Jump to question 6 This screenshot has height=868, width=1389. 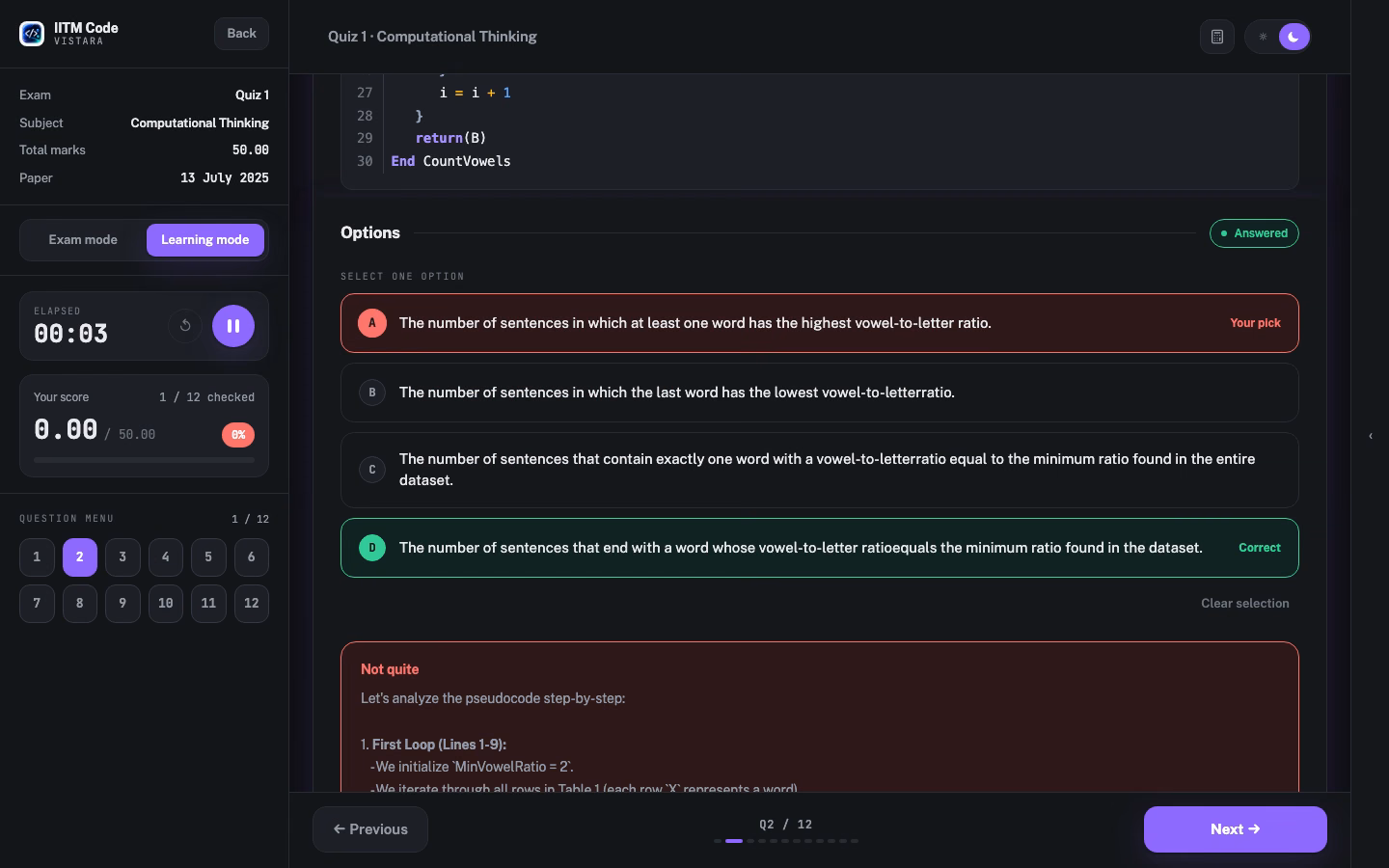coord(252,557)
